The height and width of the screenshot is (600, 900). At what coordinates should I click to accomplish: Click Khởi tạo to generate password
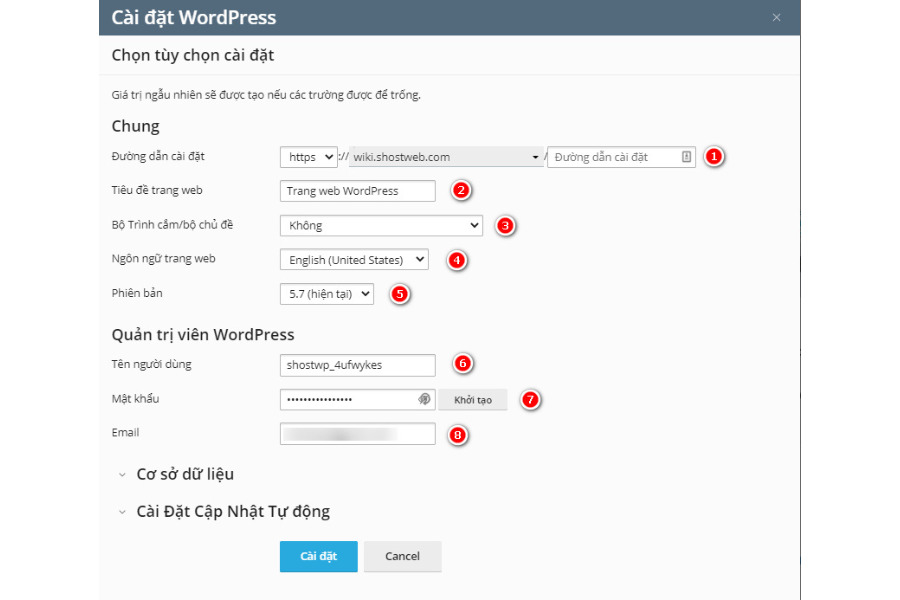473,400
